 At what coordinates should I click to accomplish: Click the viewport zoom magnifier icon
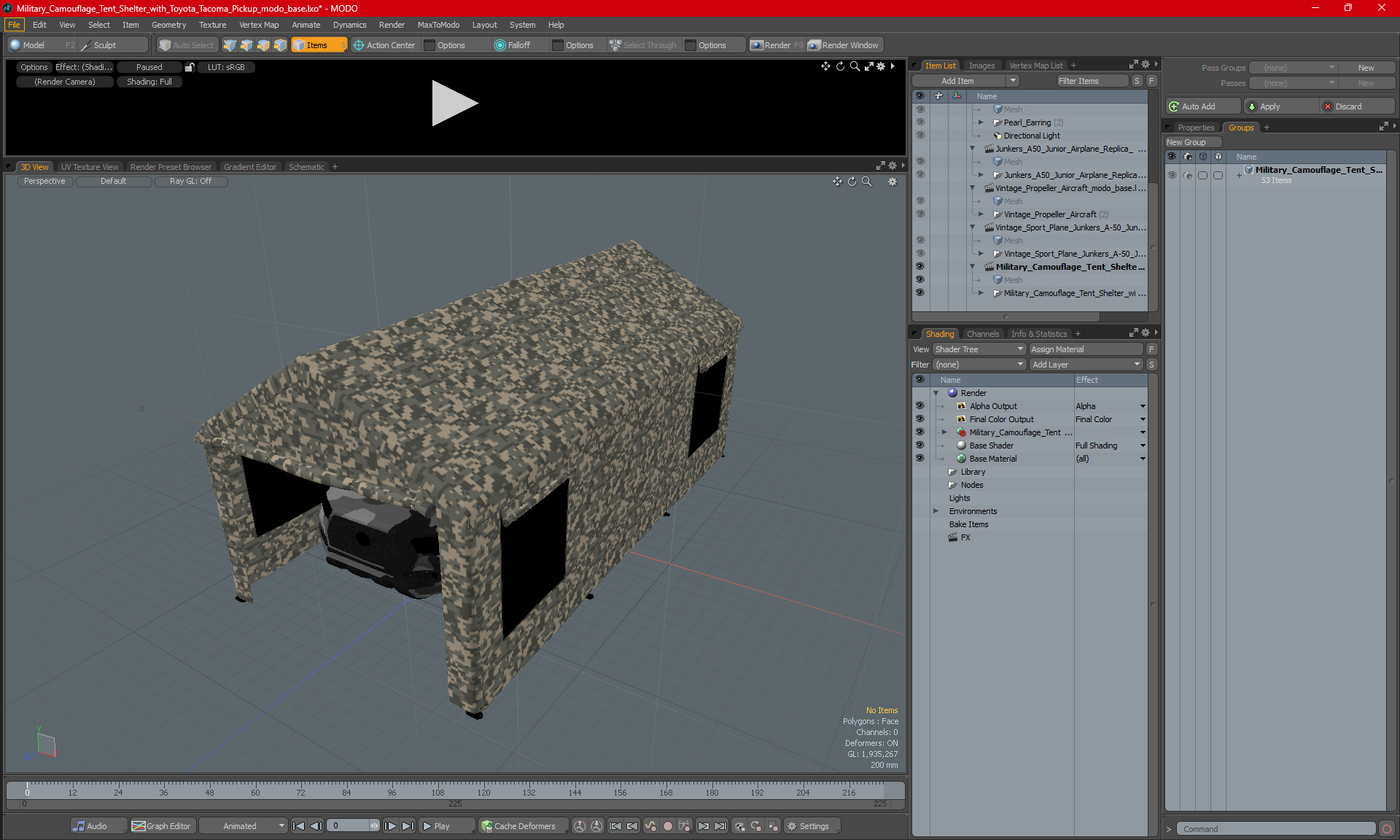pos(866,182)
